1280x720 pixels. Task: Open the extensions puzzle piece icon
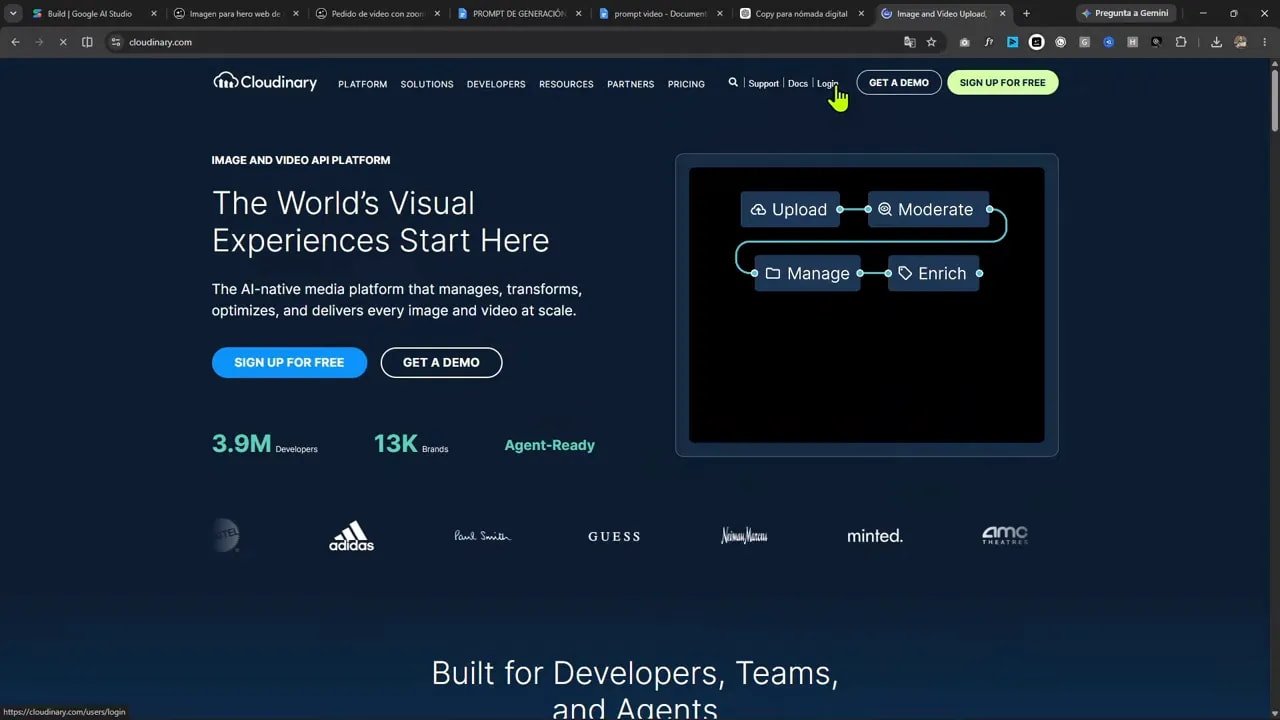1181,42
